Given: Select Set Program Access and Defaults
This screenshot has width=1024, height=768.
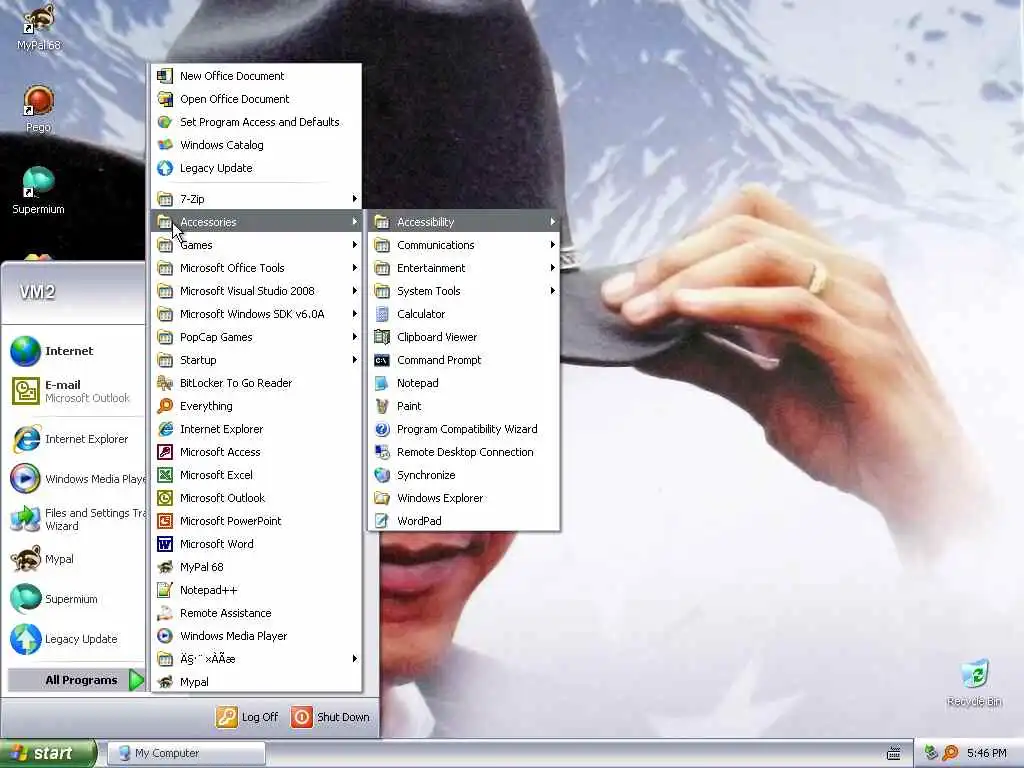Looking at the screenshot, I should (x=256, y=122).
